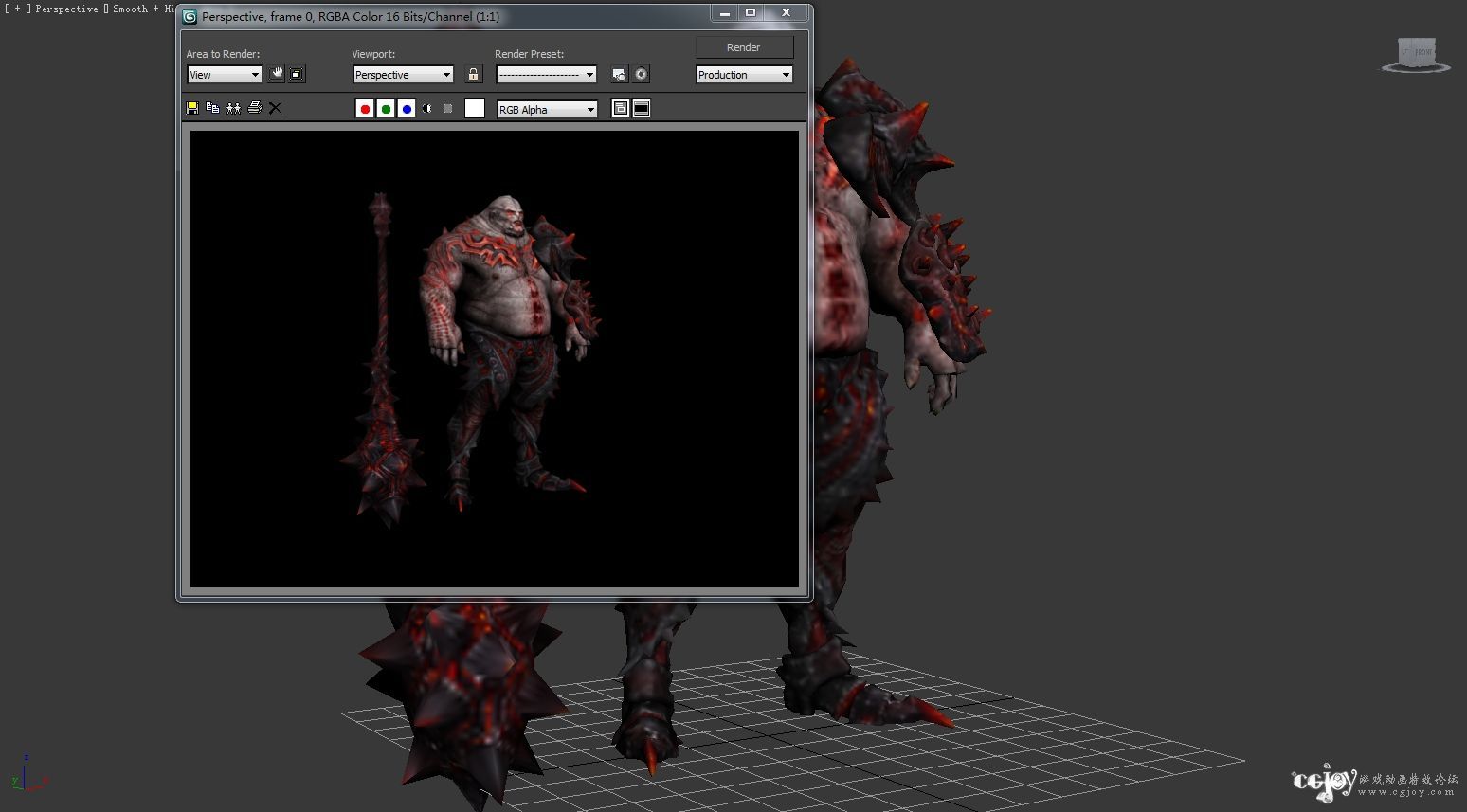
Task: Click the Auto Region Selected icon
Action: [x=297, y=74]
